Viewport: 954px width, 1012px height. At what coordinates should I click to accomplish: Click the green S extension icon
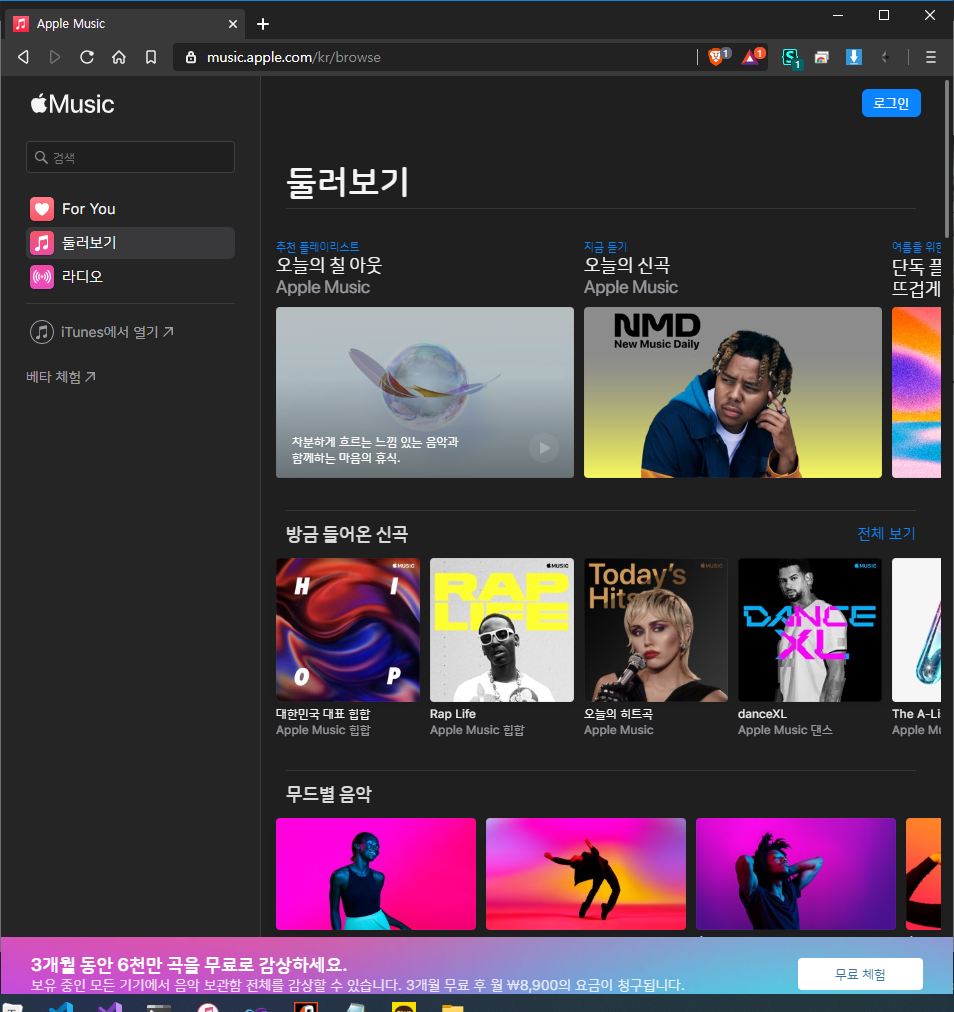pyautogui.click(x=790, y=58)
